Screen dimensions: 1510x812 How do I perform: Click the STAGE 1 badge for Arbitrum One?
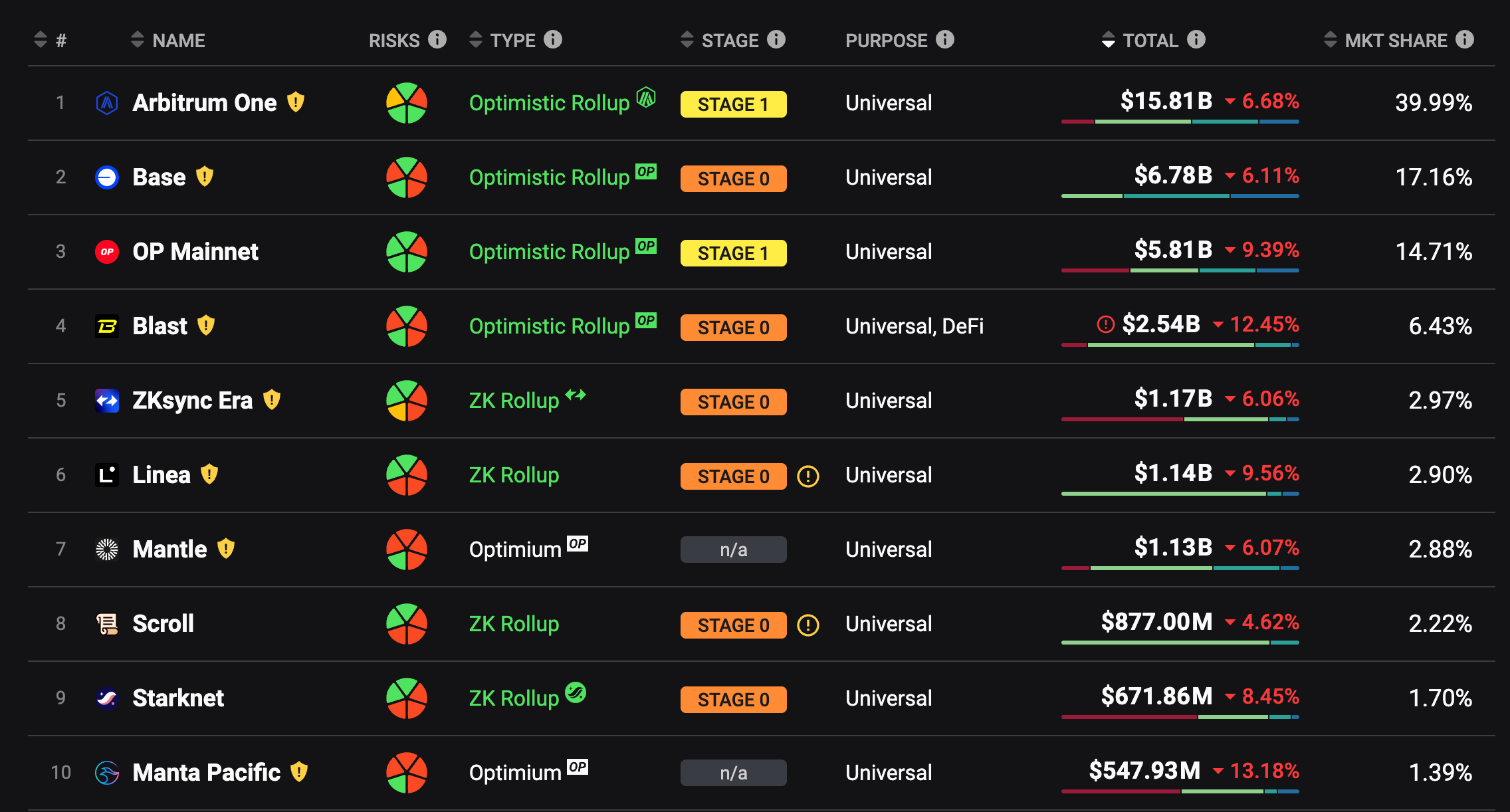click(733, 104)
